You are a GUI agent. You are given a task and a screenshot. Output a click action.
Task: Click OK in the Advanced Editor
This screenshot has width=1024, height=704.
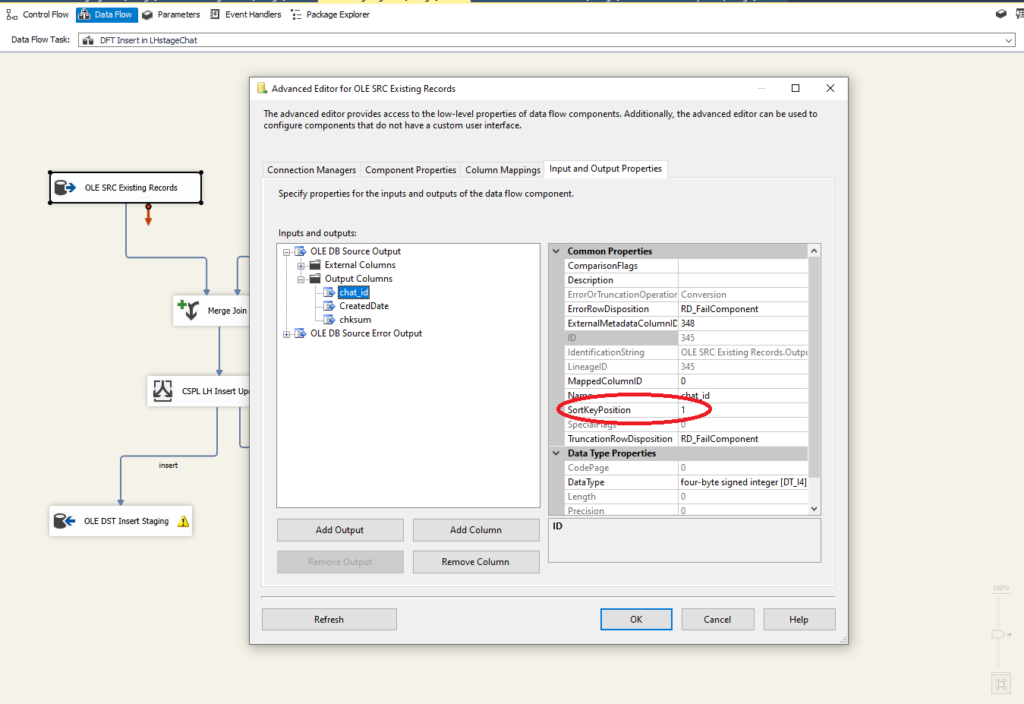click(x=636, y=619)
